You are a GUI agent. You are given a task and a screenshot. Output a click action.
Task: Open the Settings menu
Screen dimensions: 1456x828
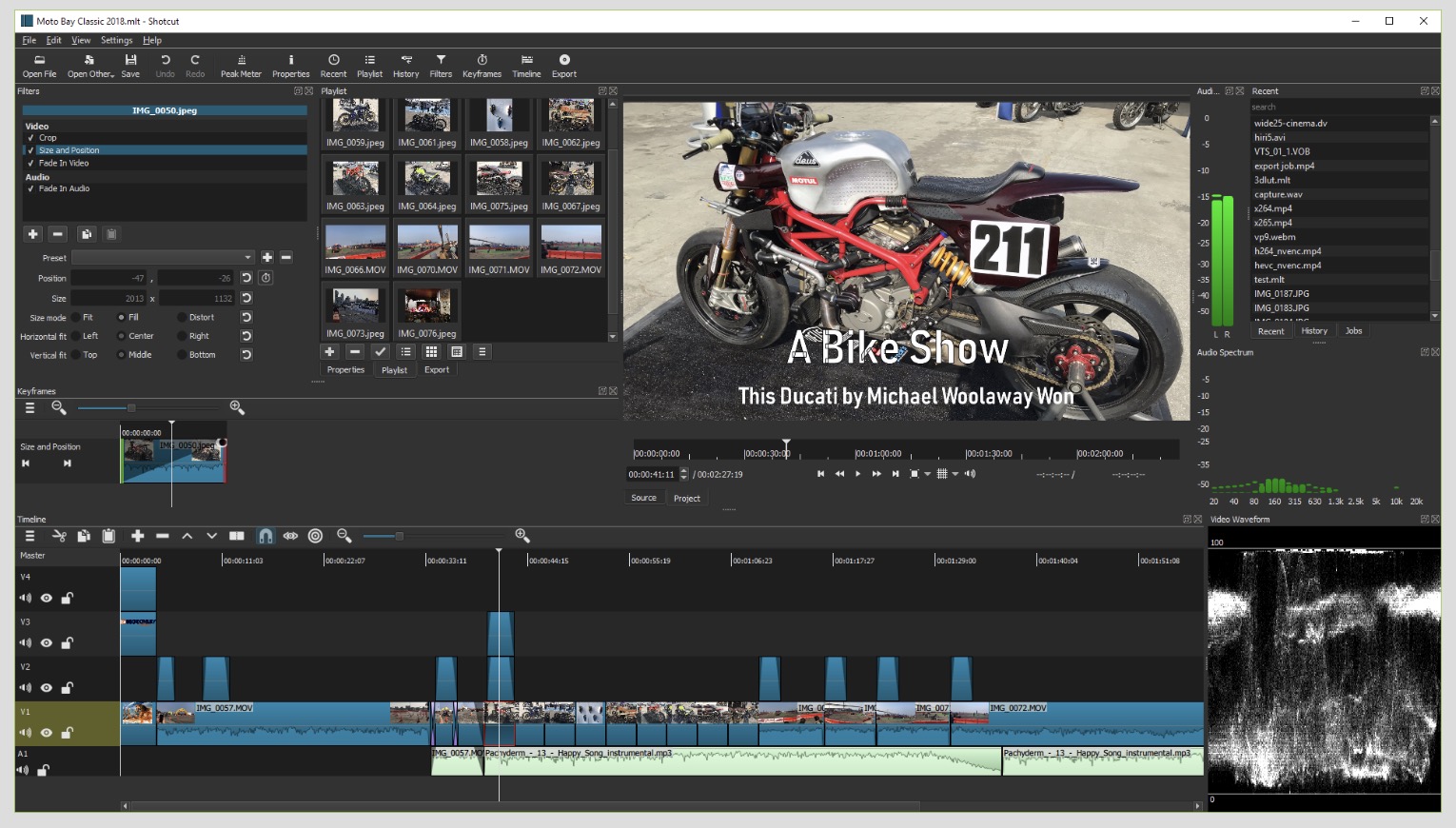(x=116, y=40)
